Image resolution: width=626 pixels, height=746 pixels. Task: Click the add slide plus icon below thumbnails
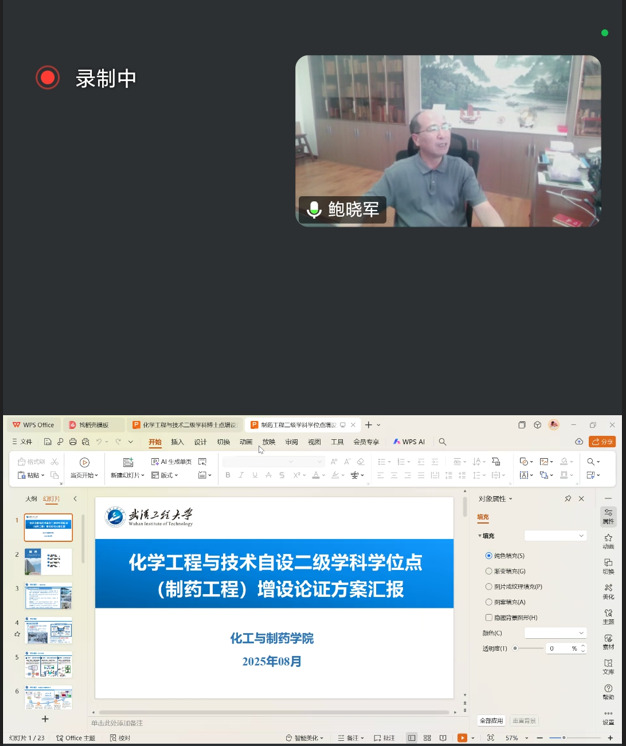[x=45, y=718]
